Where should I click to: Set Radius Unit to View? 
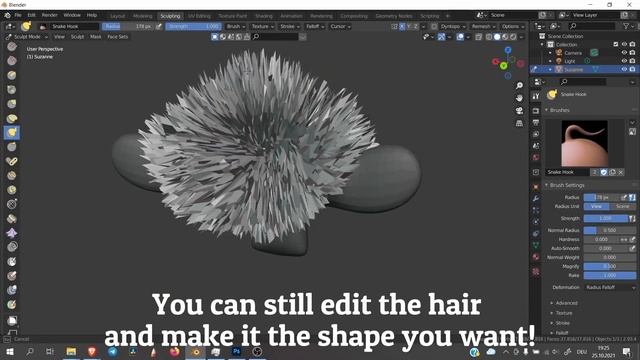pyautogui.click(x=596, y=207)
